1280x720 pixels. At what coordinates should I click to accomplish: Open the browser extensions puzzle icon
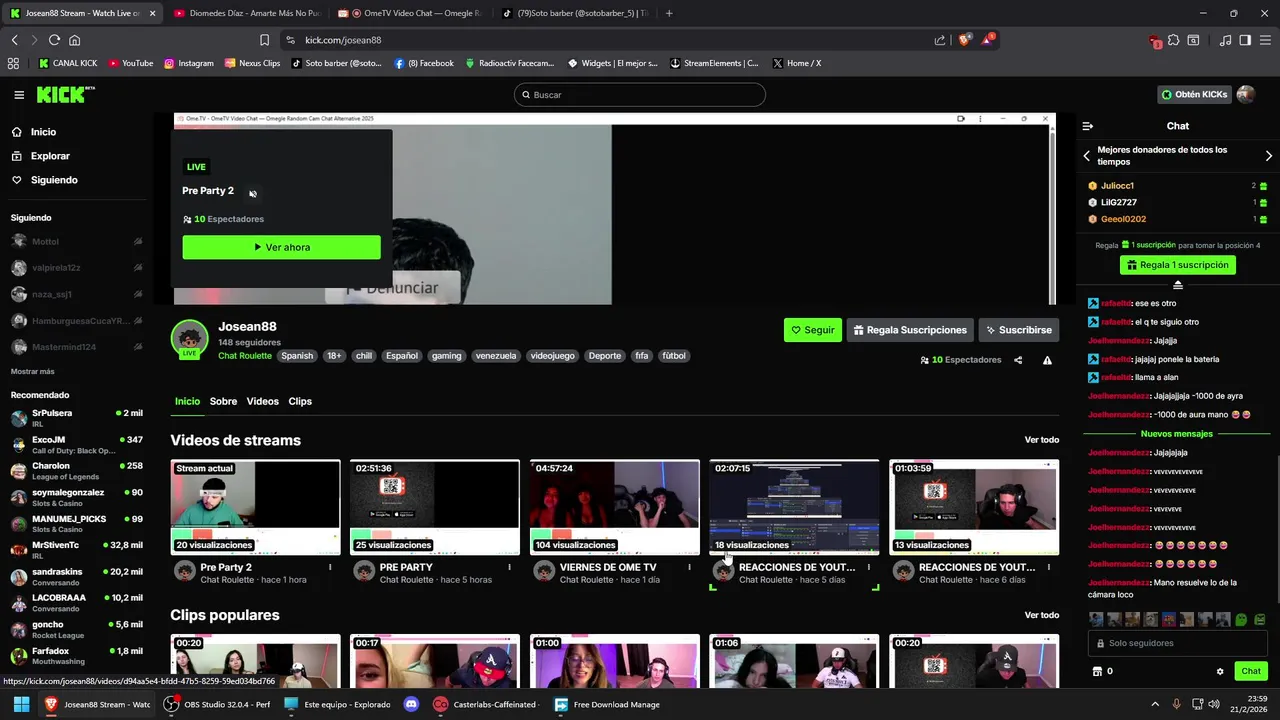(x=1174, y=40)
